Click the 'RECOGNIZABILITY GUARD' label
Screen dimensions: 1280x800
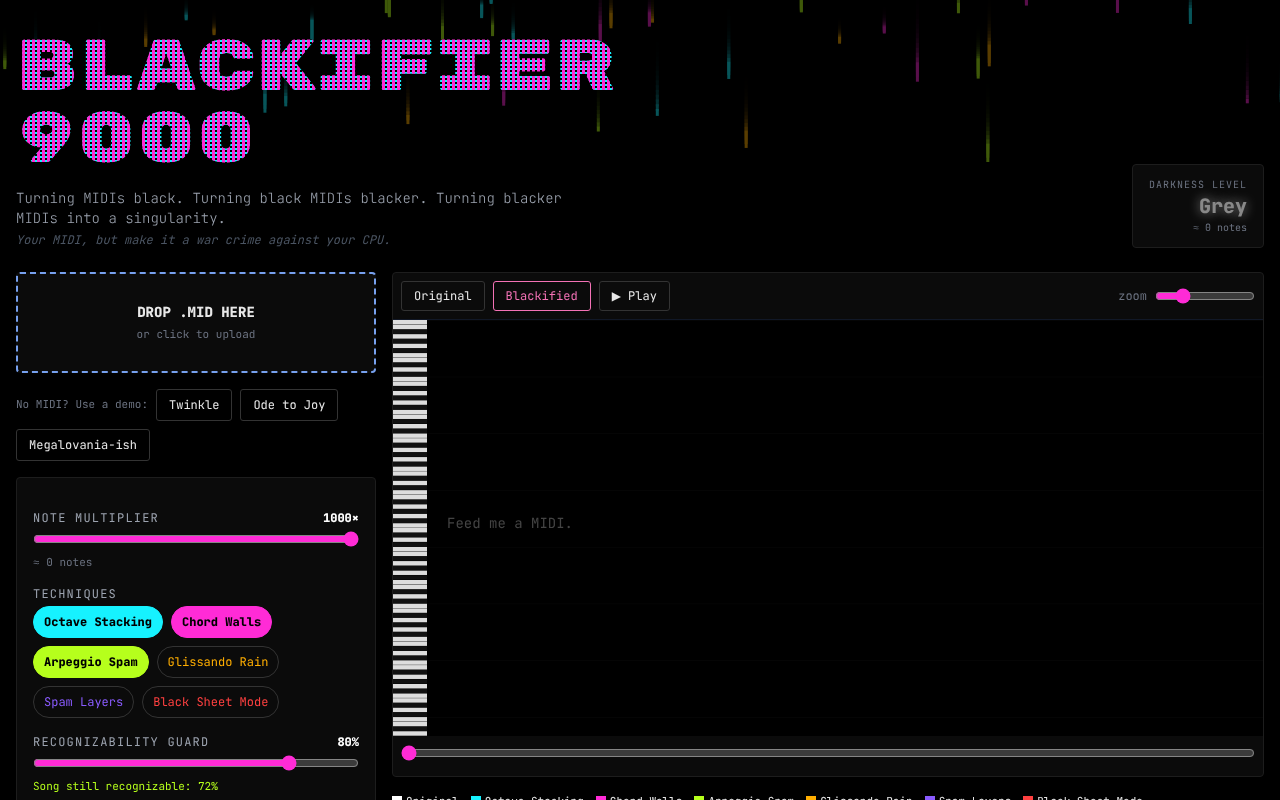tap(121, 742)
